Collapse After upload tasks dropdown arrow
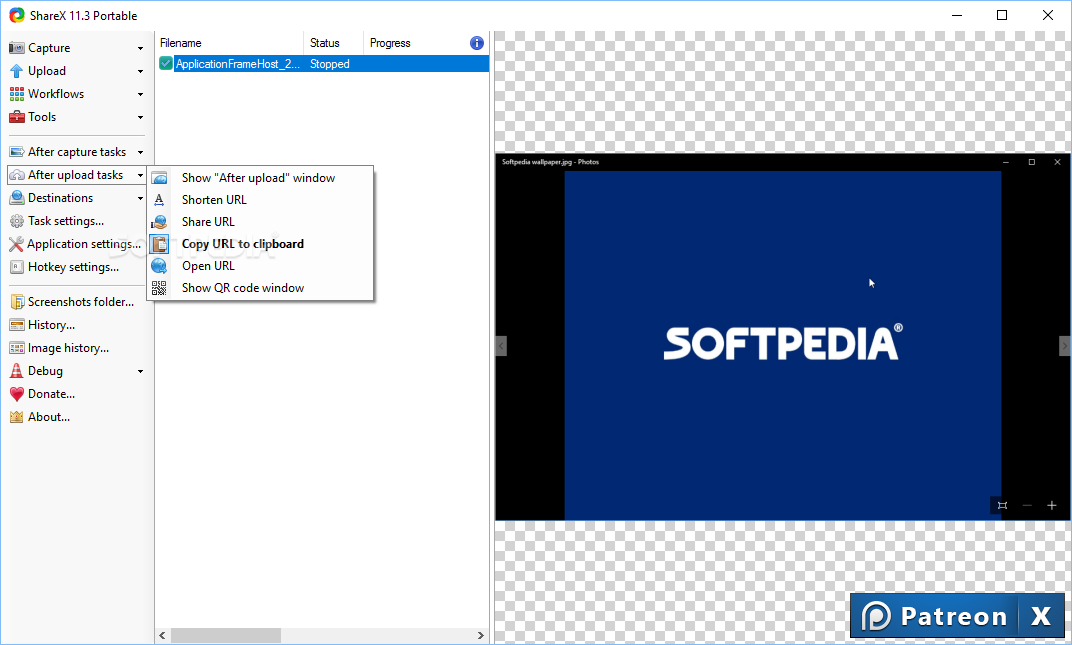1072x645 pixels. click(x=140, y=176)
